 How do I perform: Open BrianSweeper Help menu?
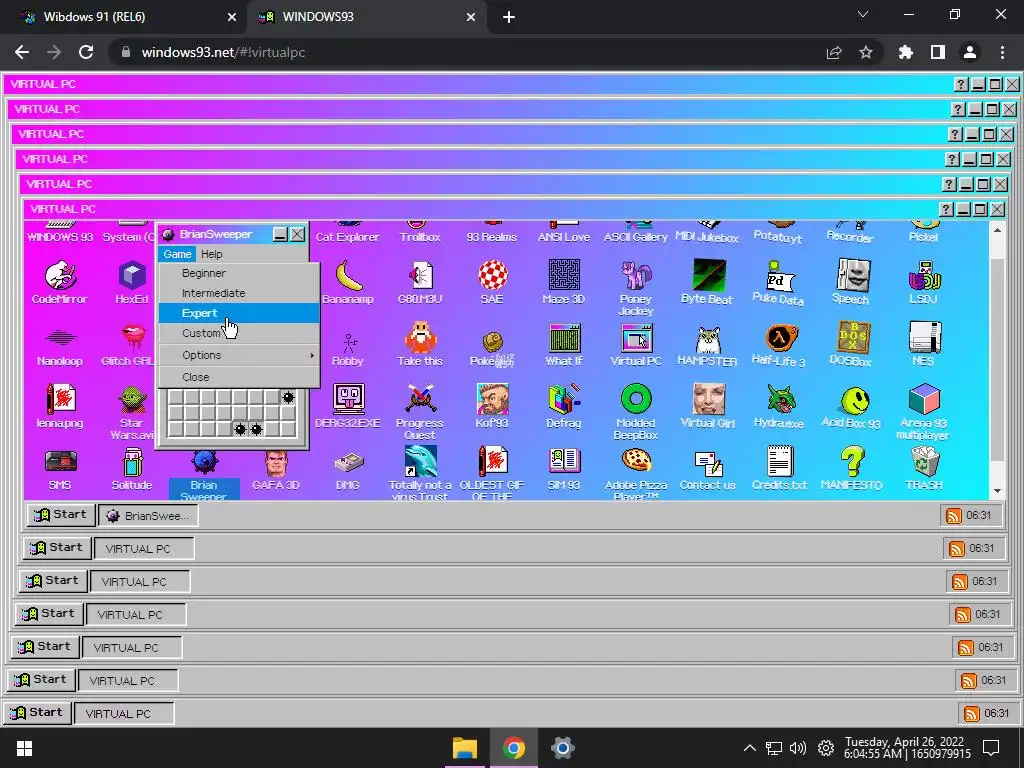(211, 254)
